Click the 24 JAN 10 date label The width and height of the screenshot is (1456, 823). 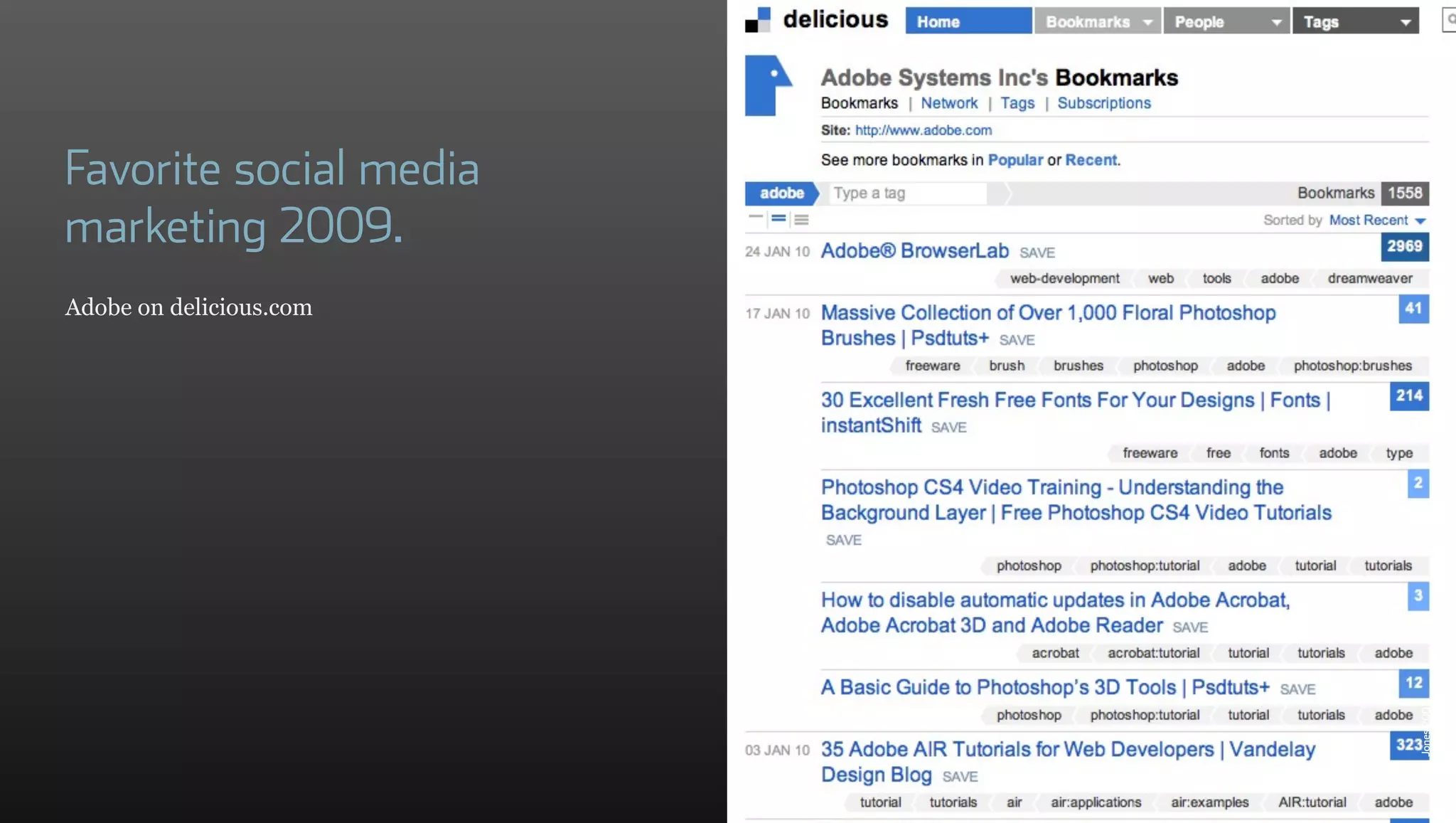[x=777, y=252]
